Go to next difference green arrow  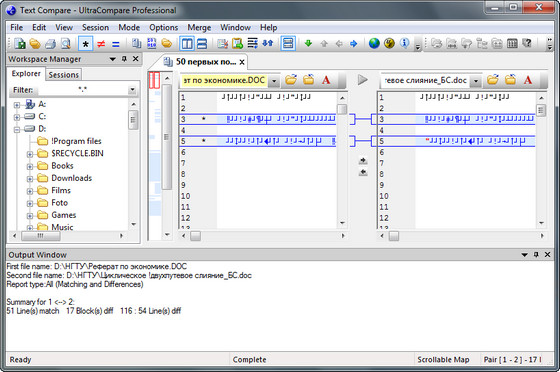[308, 44]
